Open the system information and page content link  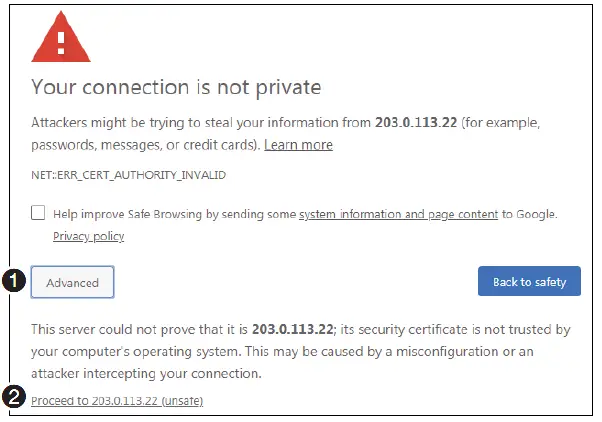399,214
